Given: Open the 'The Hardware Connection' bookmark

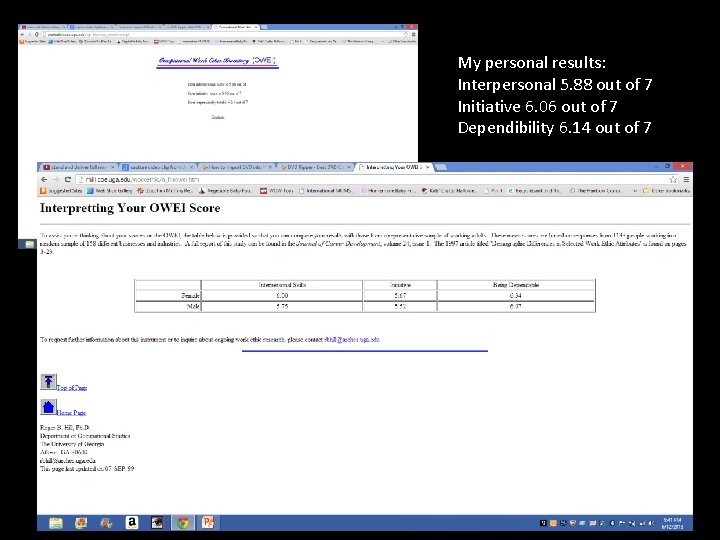Looking at the screenshot, I should [595, 191].
